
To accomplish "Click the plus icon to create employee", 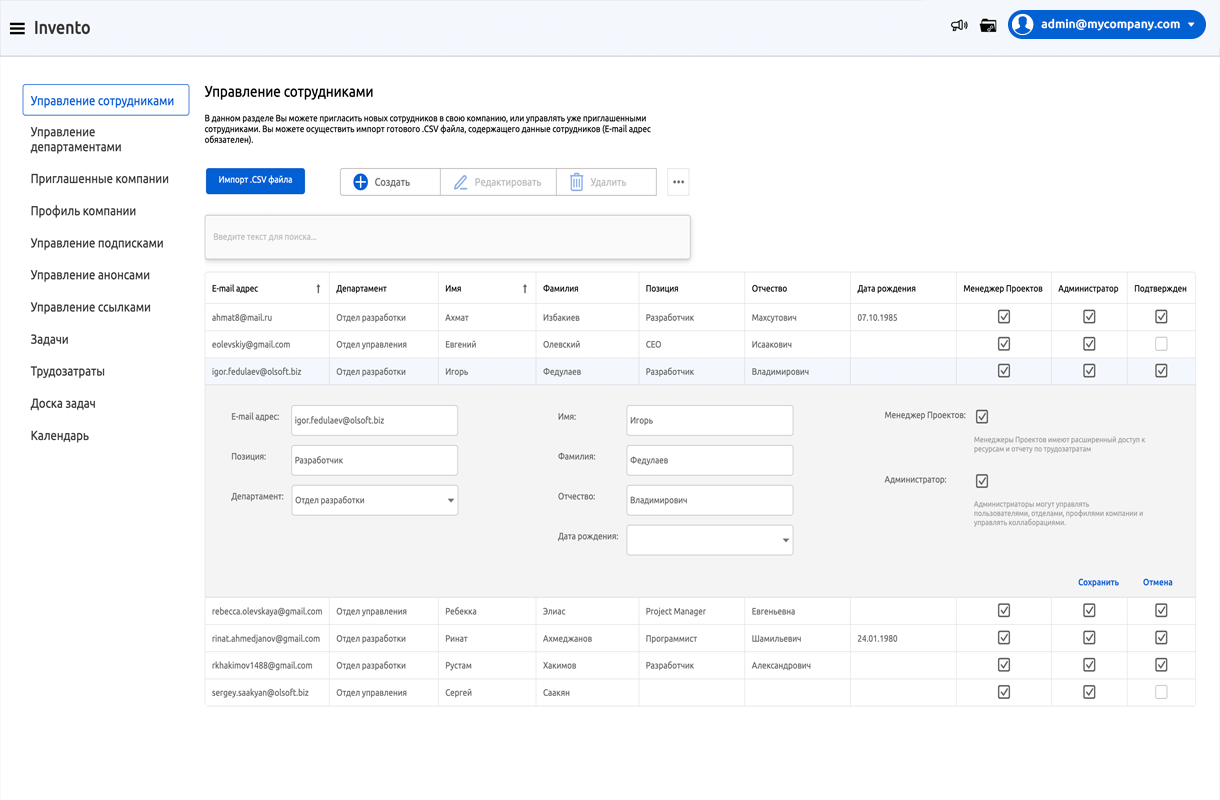I will (x=361, y=182).
